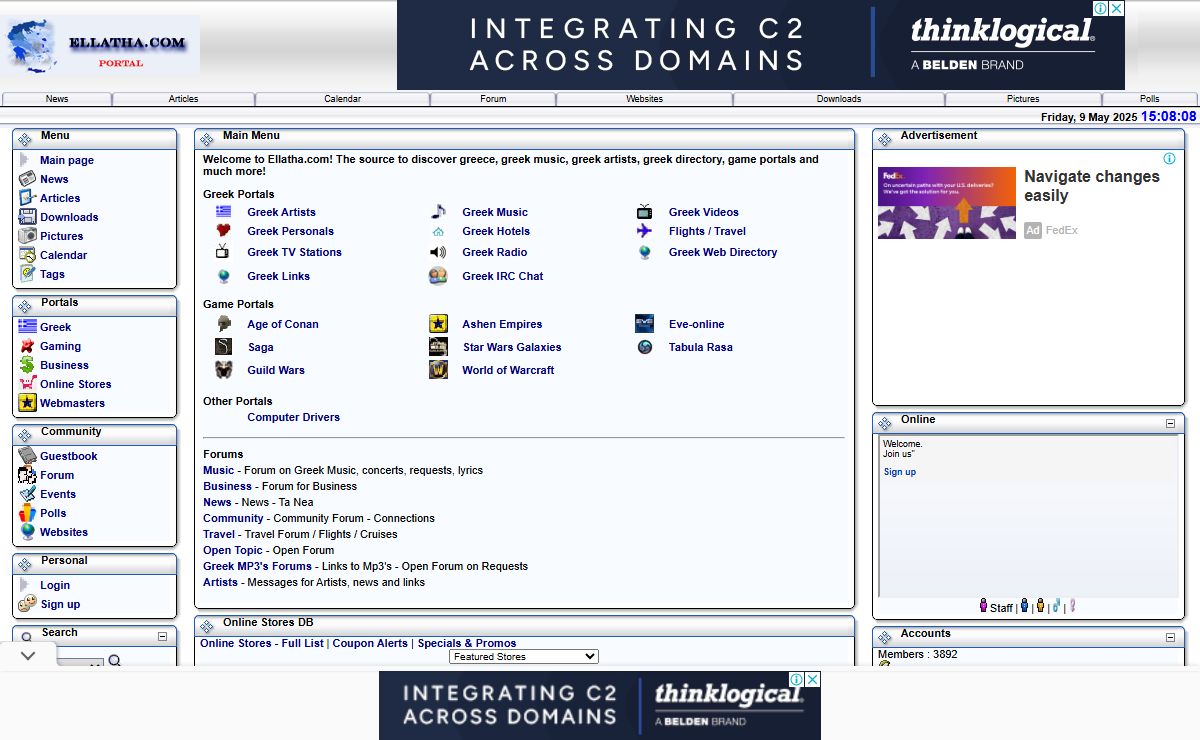The width and height of the screenshot is (1200, 740).
Task: Open Articles in the top navigation bar
Action: 184,99
